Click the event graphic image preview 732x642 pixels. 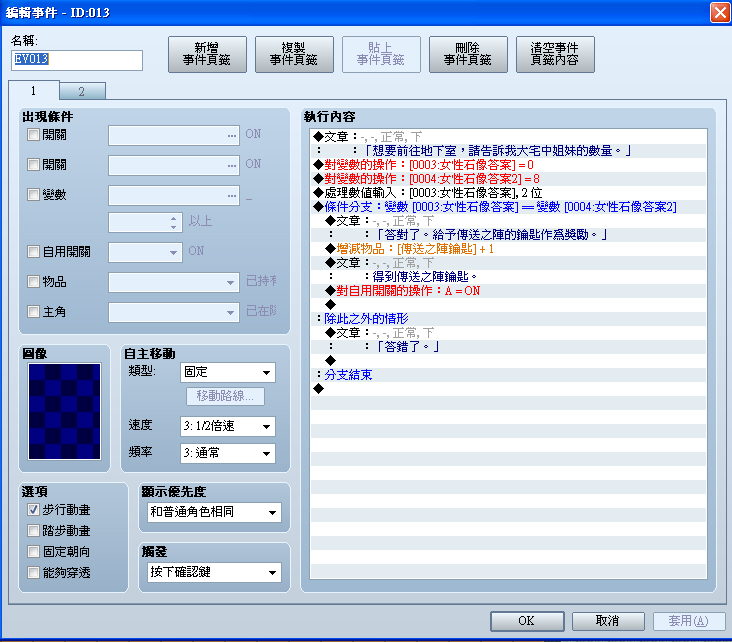(x=64, y=411)
